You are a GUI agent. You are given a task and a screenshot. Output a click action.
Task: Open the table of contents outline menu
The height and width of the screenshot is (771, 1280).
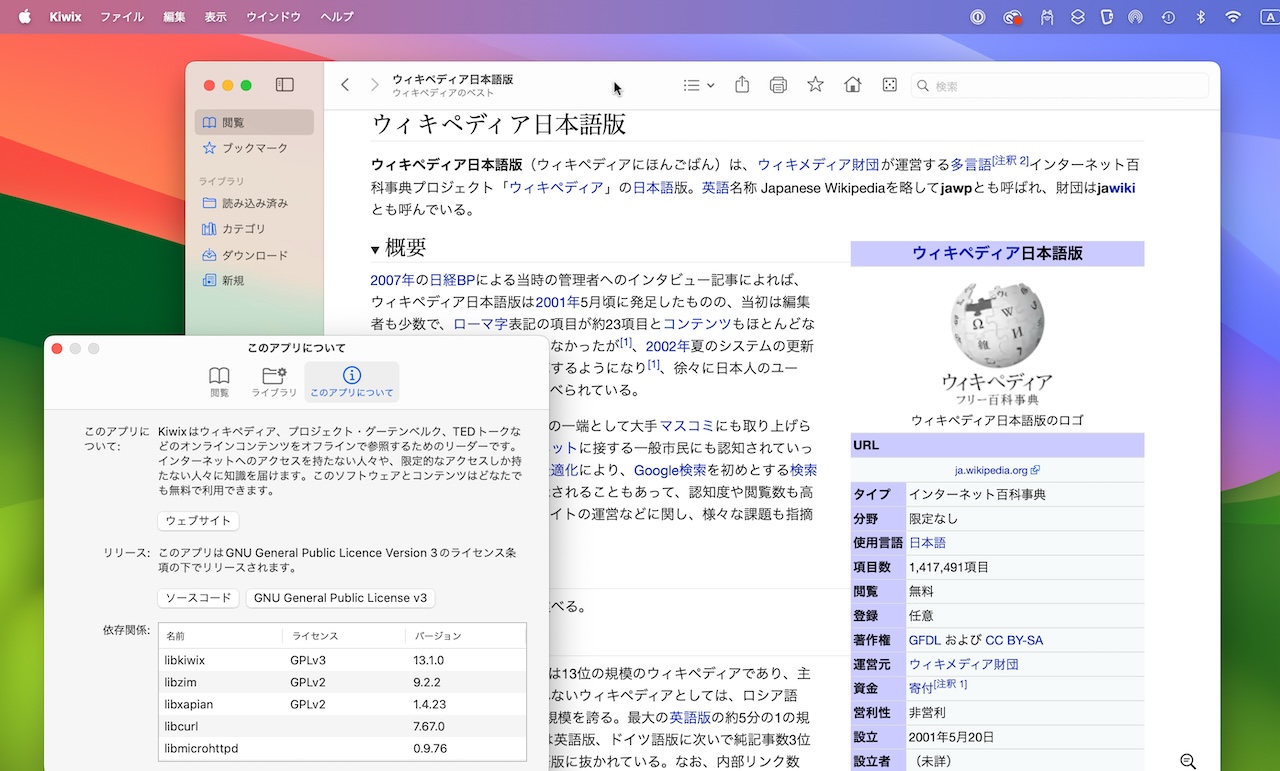tap(698, 85)
